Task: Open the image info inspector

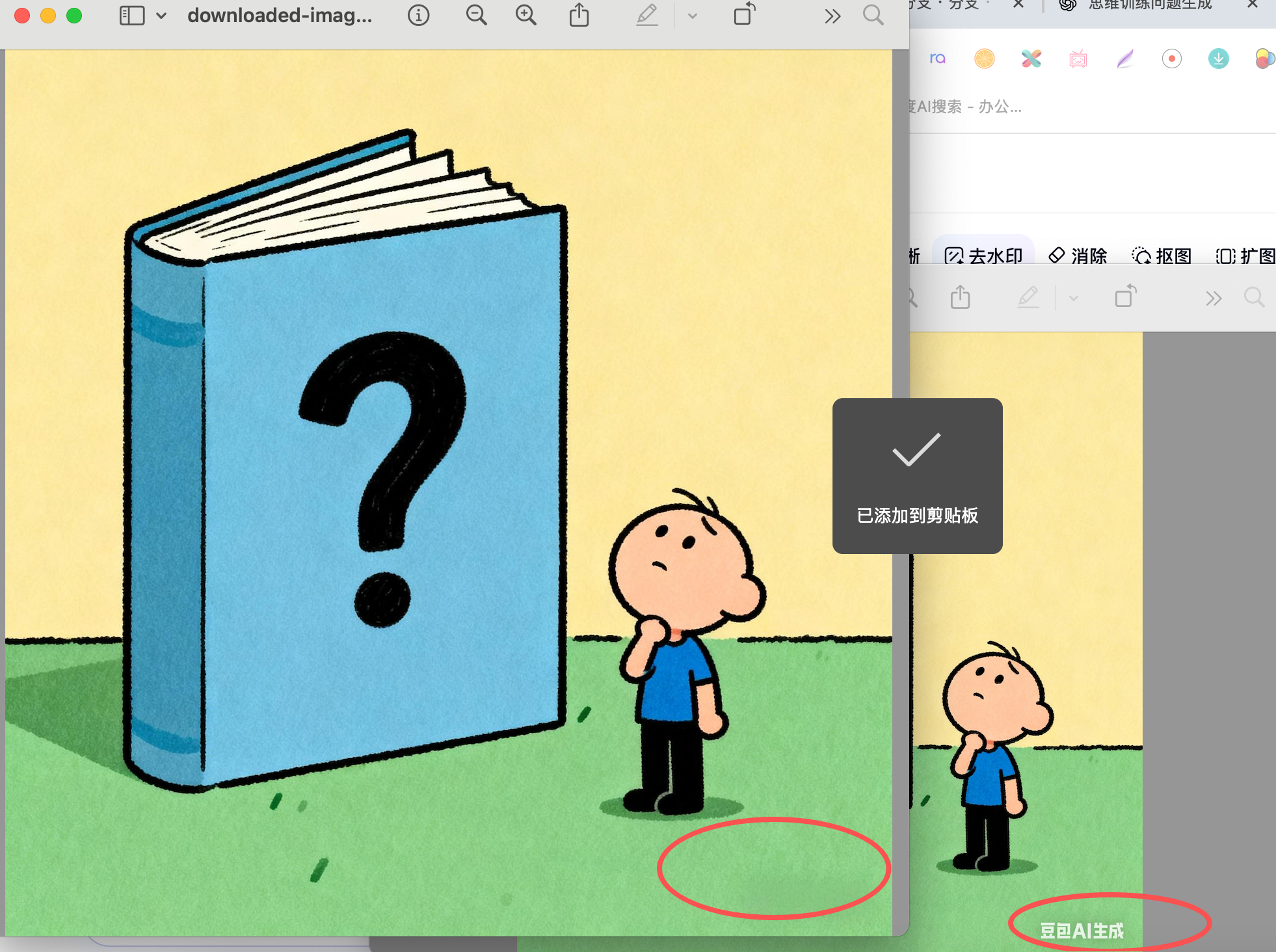Action: coord(418,15)
